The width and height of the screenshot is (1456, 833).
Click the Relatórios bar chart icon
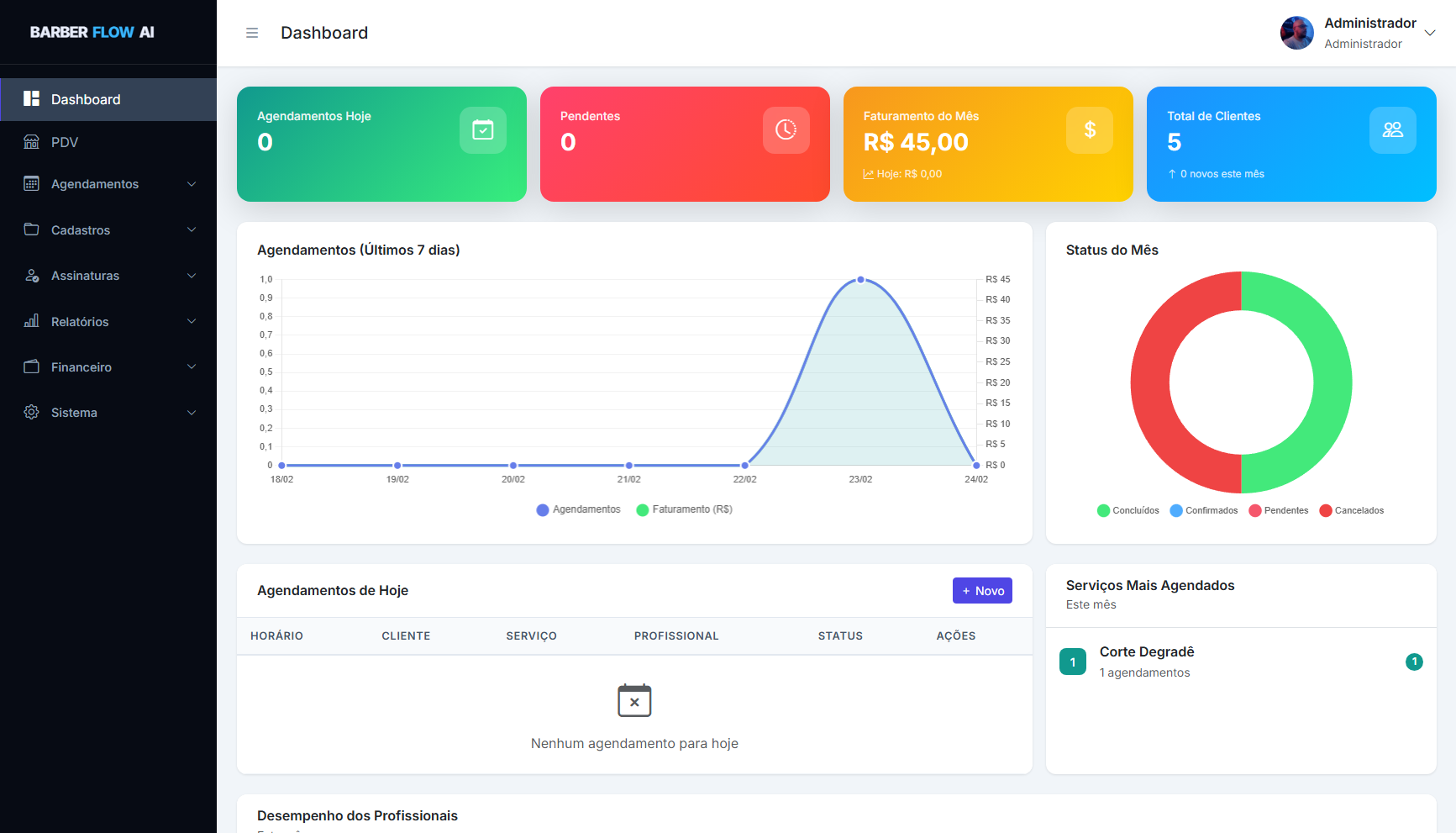click(x=31, y=321)
